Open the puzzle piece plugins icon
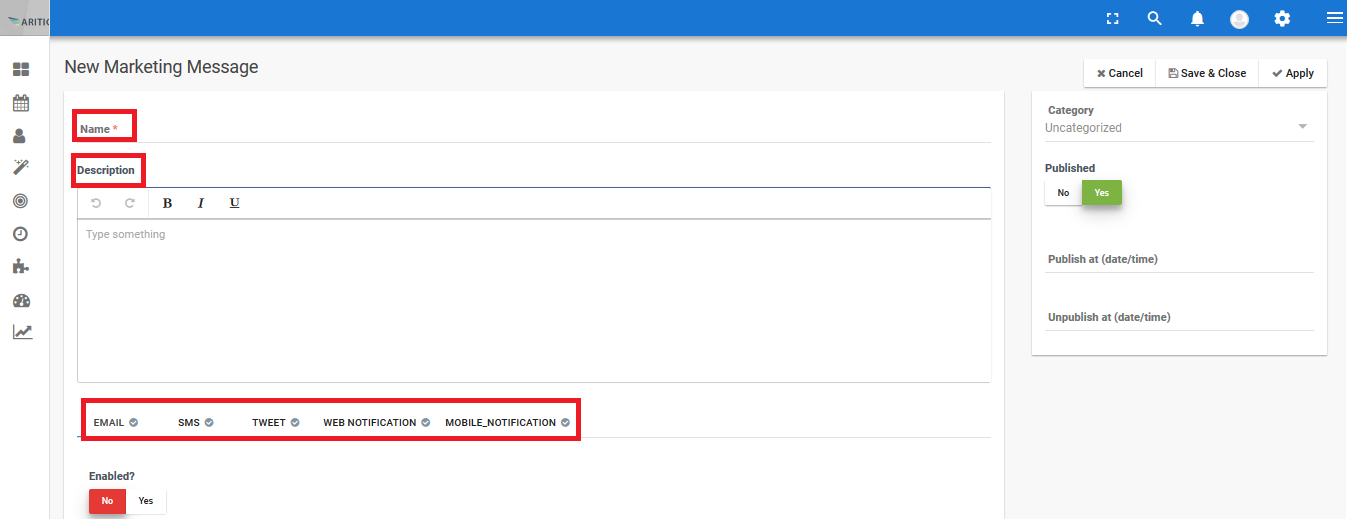The height and width of the screenshot is (519, 1347). 20,267
